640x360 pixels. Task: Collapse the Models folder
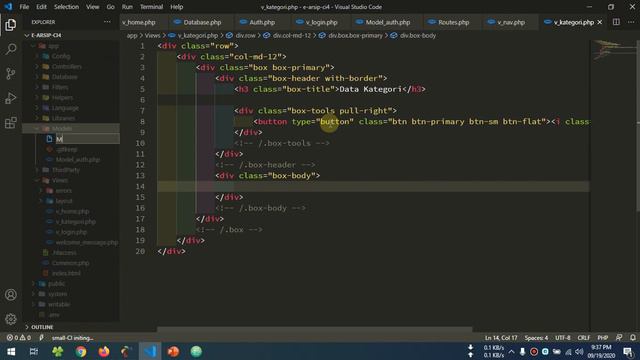click(71, 128)
